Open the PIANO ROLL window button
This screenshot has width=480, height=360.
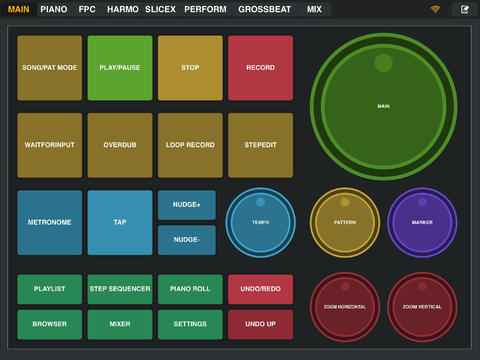pos(190,289)
